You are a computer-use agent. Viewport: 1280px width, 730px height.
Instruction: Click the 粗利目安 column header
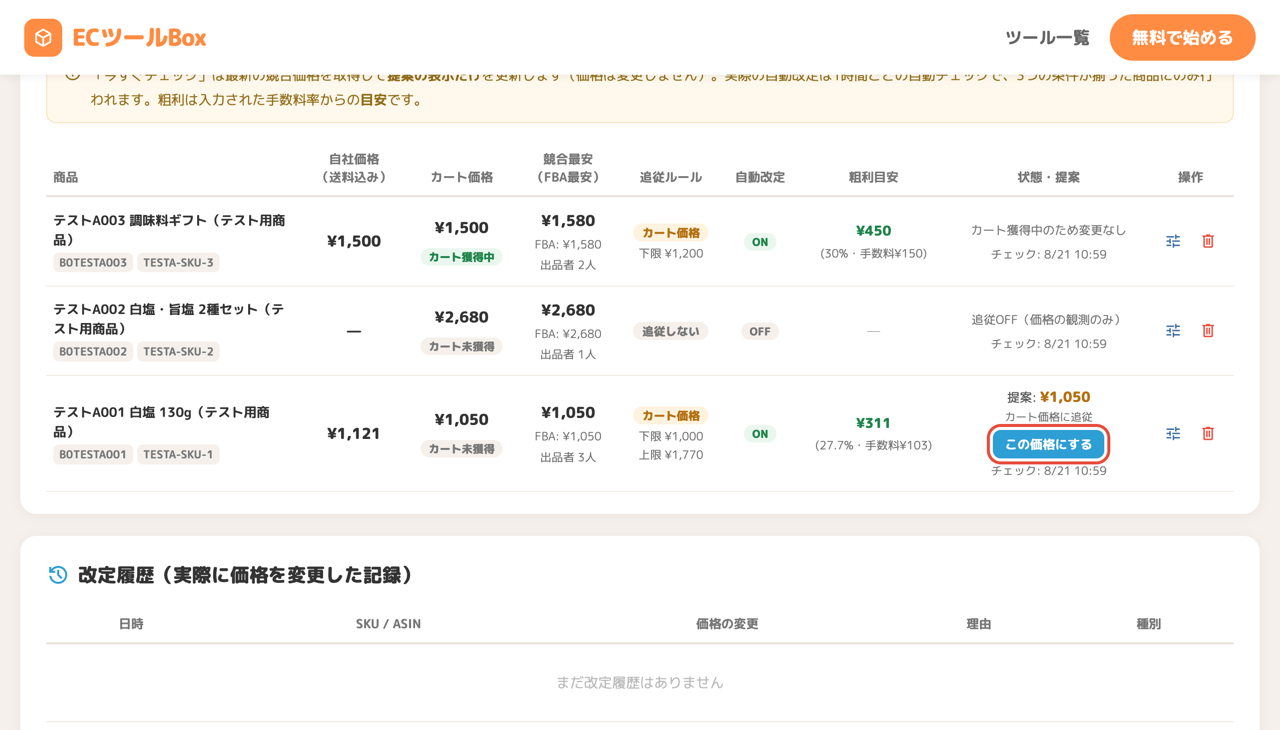click(x=873, y=177)
